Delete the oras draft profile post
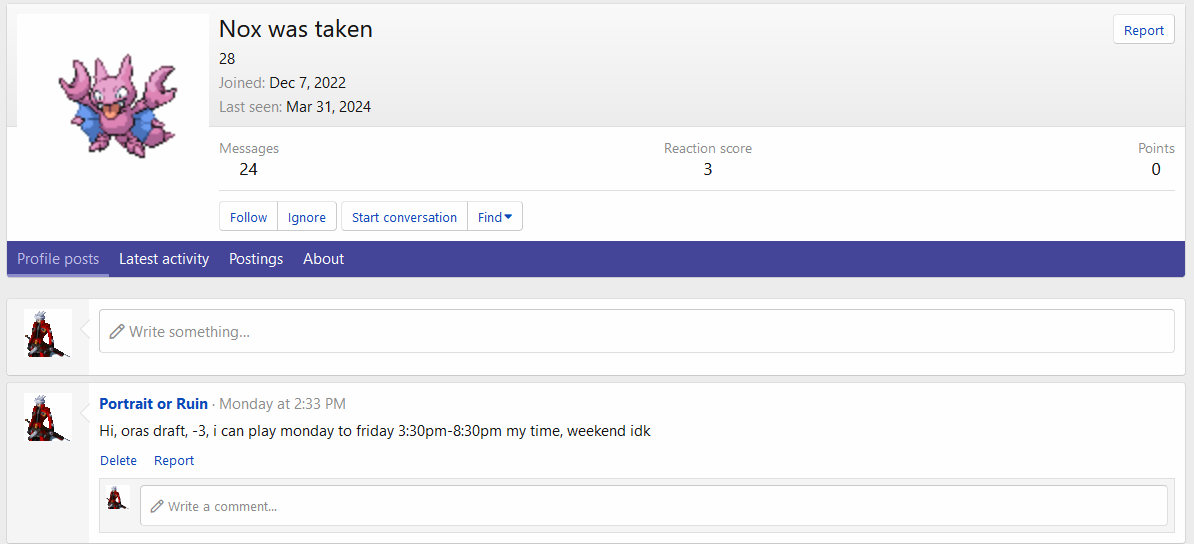 118,461
